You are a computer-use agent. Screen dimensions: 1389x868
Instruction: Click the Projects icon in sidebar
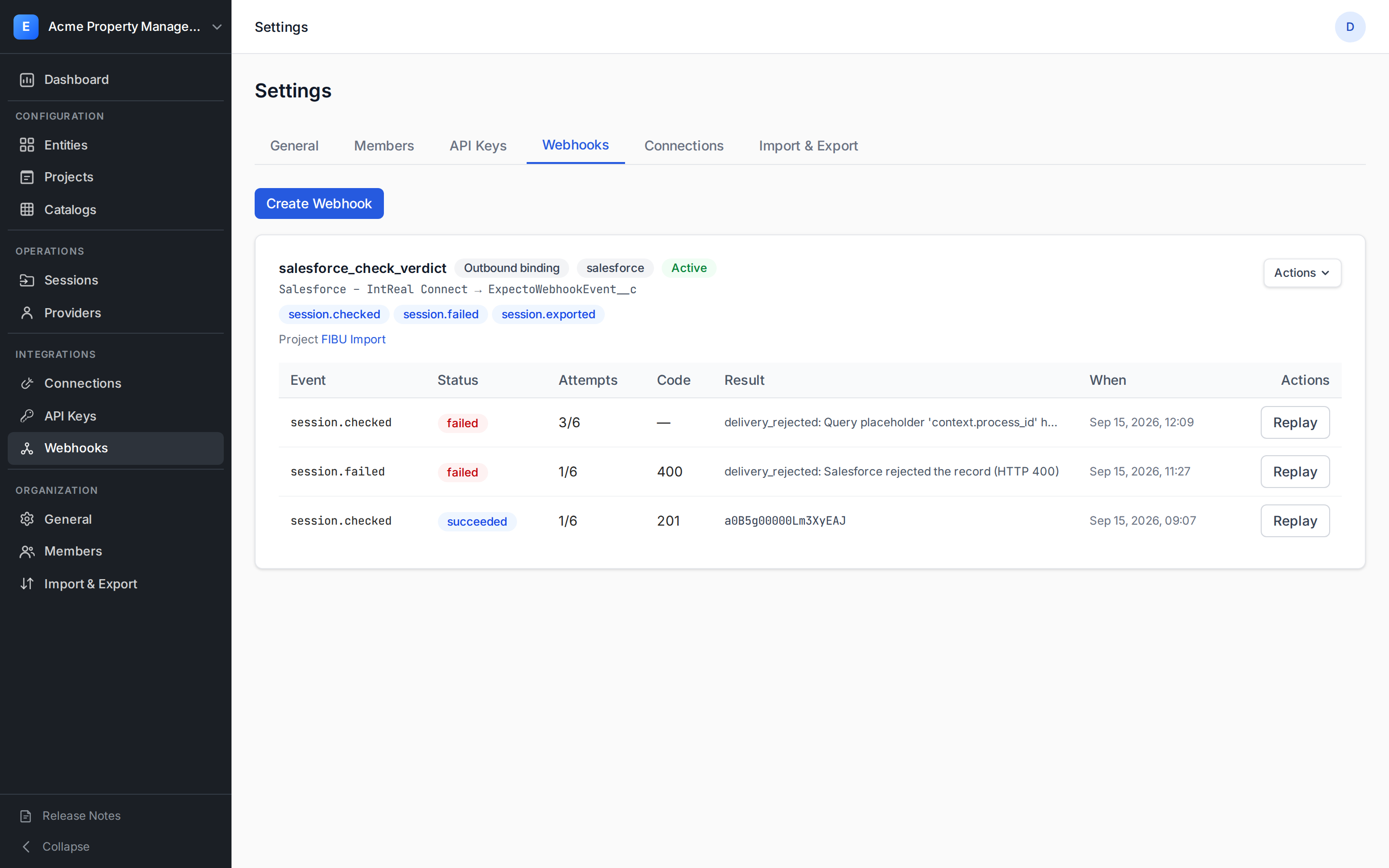point(27,177)
